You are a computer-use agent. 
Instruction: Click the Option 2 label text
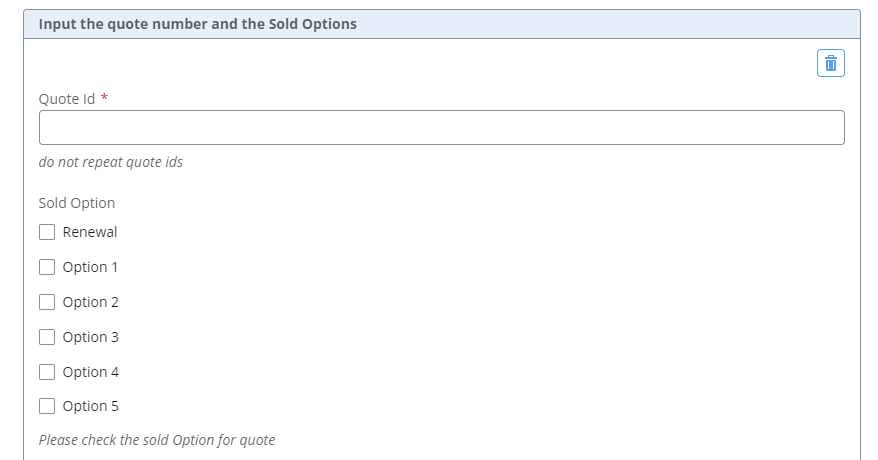[x=91, y=302]
